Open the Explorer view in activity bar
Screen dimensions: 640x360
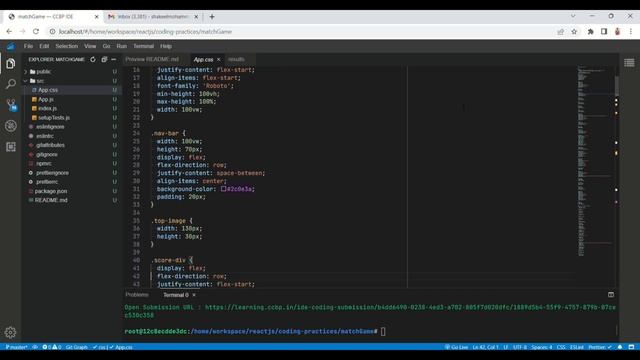click(x=11, y=64)
